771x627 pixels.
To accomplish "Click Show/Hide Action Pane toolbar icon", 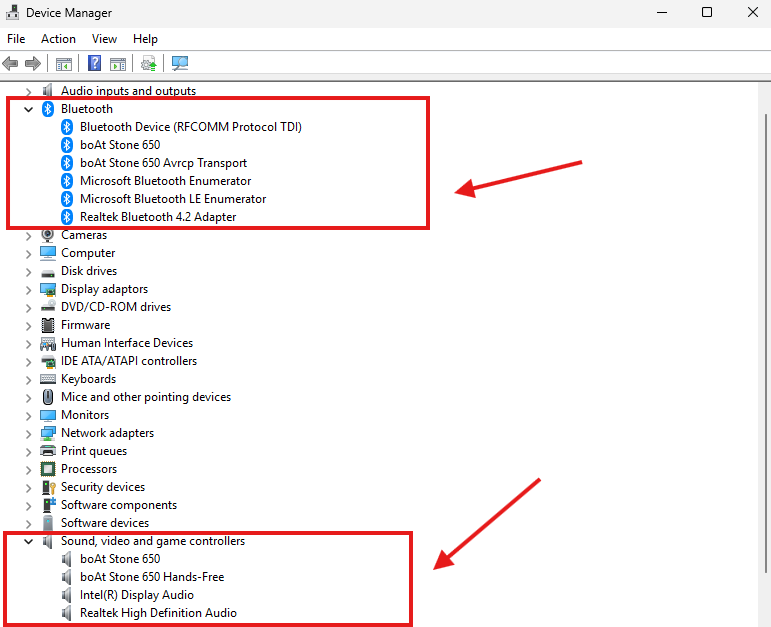I will pos(118,64).
